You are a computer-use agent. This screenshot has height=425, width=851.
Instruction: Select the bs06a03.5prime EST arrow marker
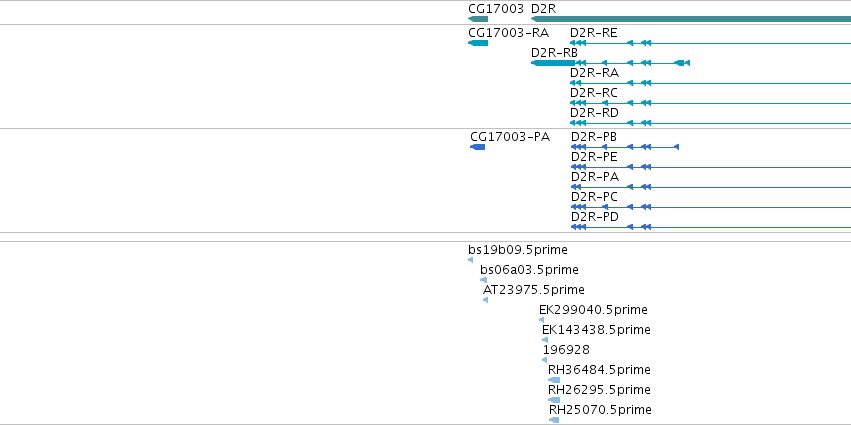pyautogui.click(x=483, y=280)
